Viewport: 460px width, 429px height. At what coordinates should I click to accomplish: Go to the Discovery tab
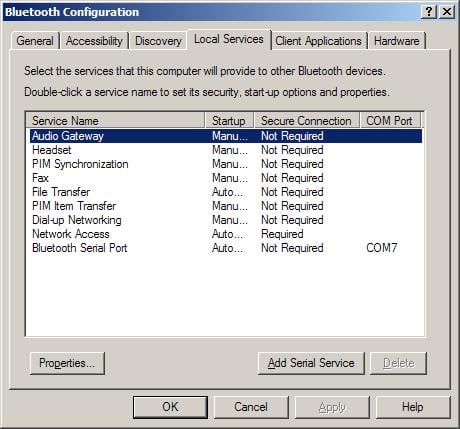click(x=158, y=41)
